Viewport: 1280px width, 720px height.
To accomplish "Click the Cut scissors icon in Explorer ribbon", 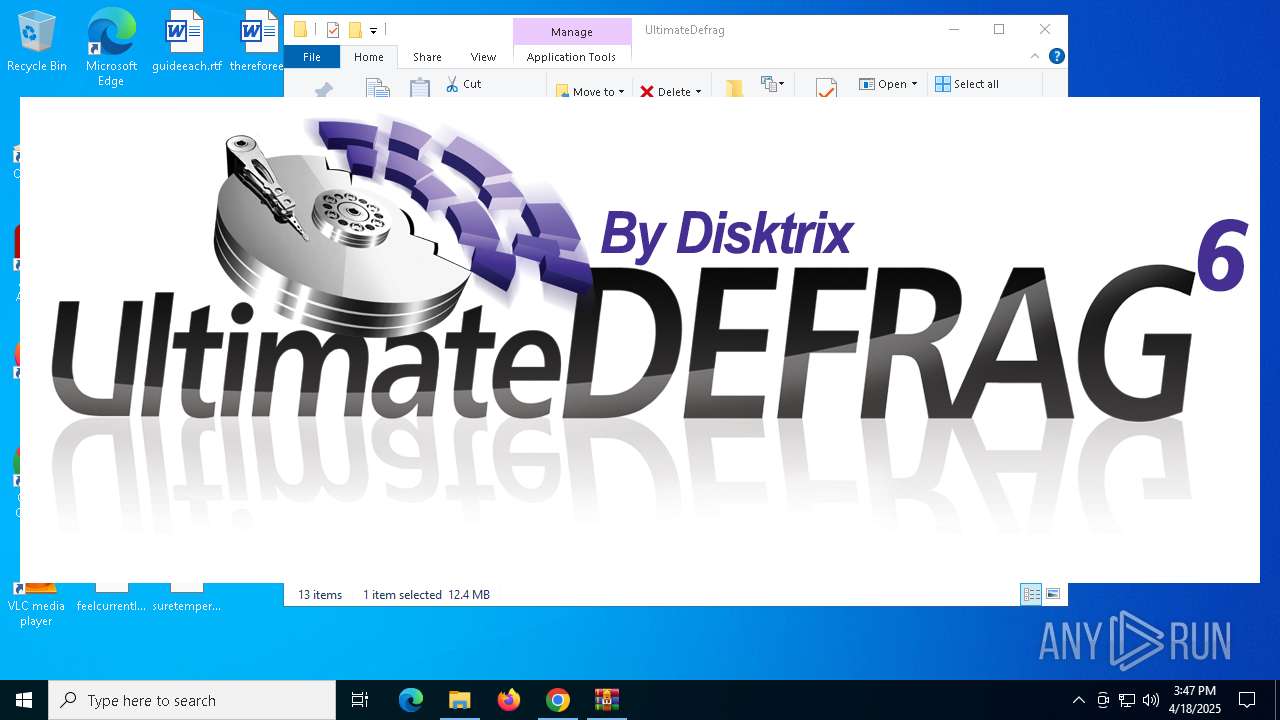I will click(452, 84).
